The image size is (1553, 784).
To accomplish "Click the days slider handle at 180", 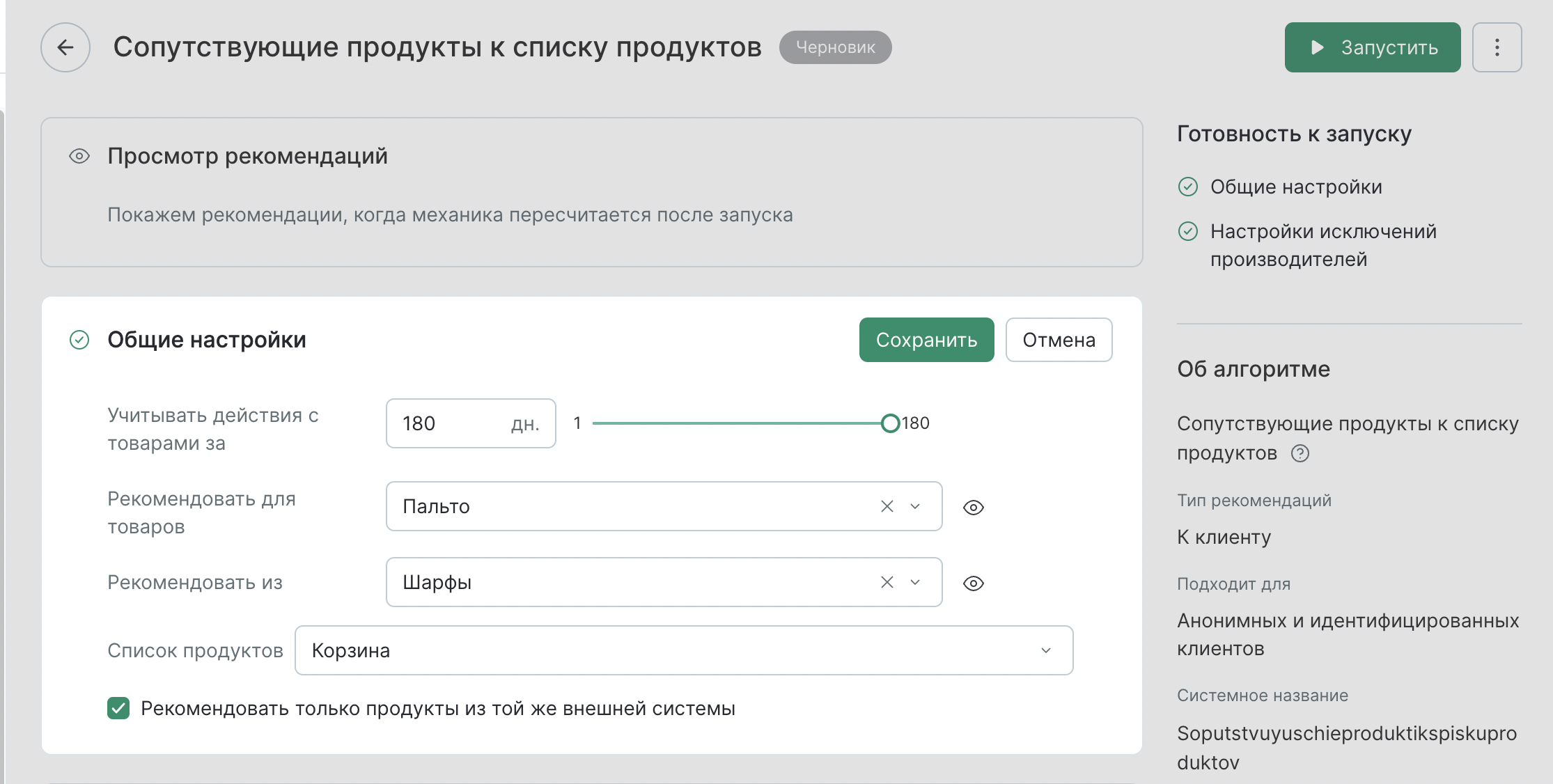I will tap(890, 423).
